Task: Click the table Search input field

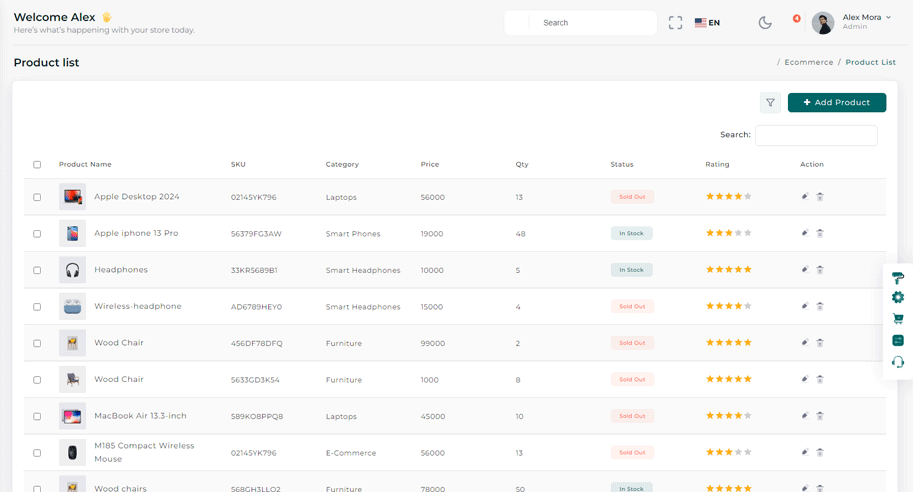Action: click(x=816, y=135)
